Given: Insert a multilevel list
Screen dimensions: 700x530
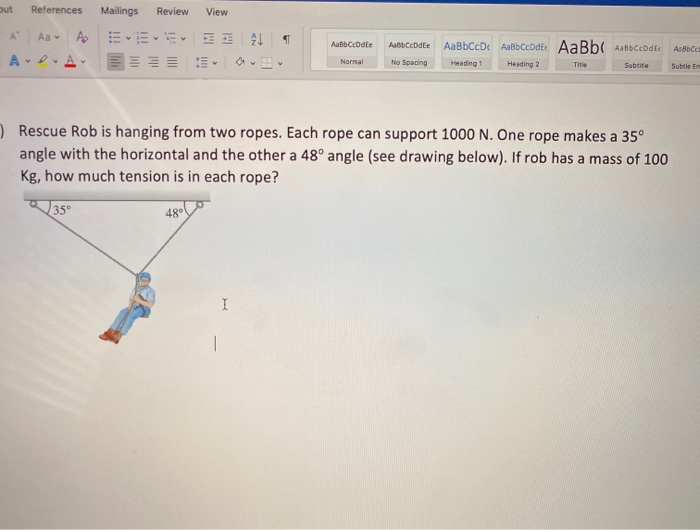Looking at the screenshot, I should tap(170, 38).
